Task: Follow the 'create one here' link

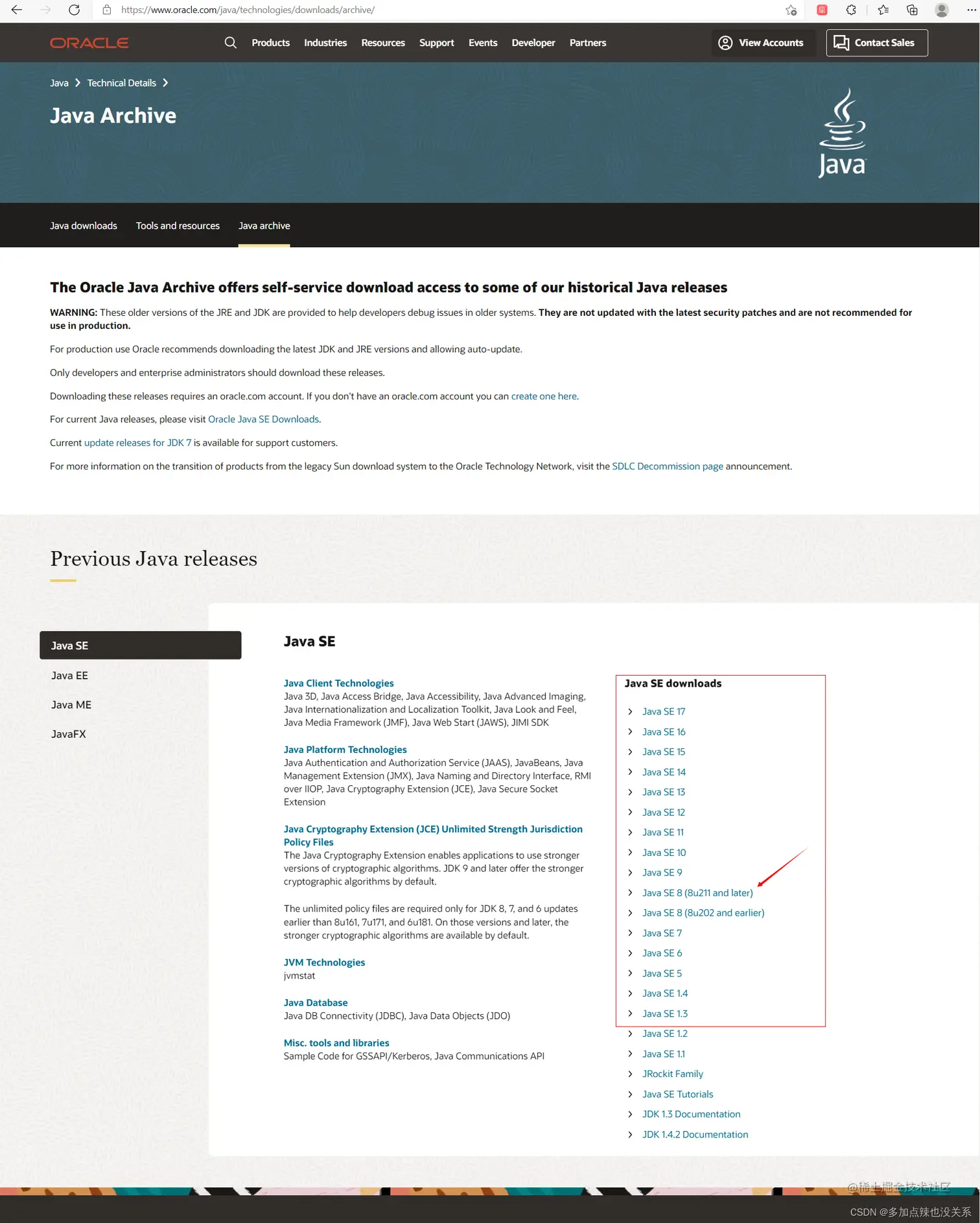Action: tap(544, 396)
